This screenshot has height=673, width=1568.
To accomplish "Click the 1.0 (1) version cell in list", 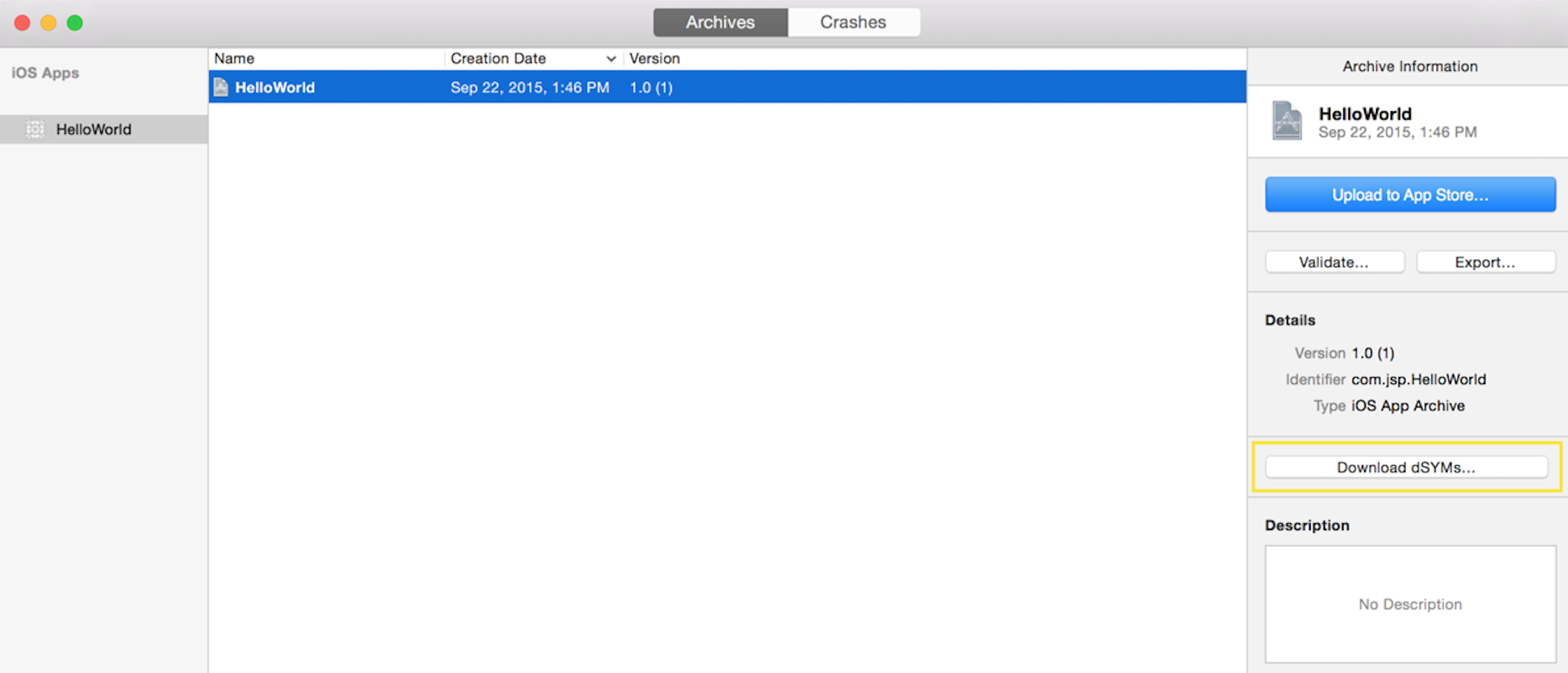I will click(651, 87).
